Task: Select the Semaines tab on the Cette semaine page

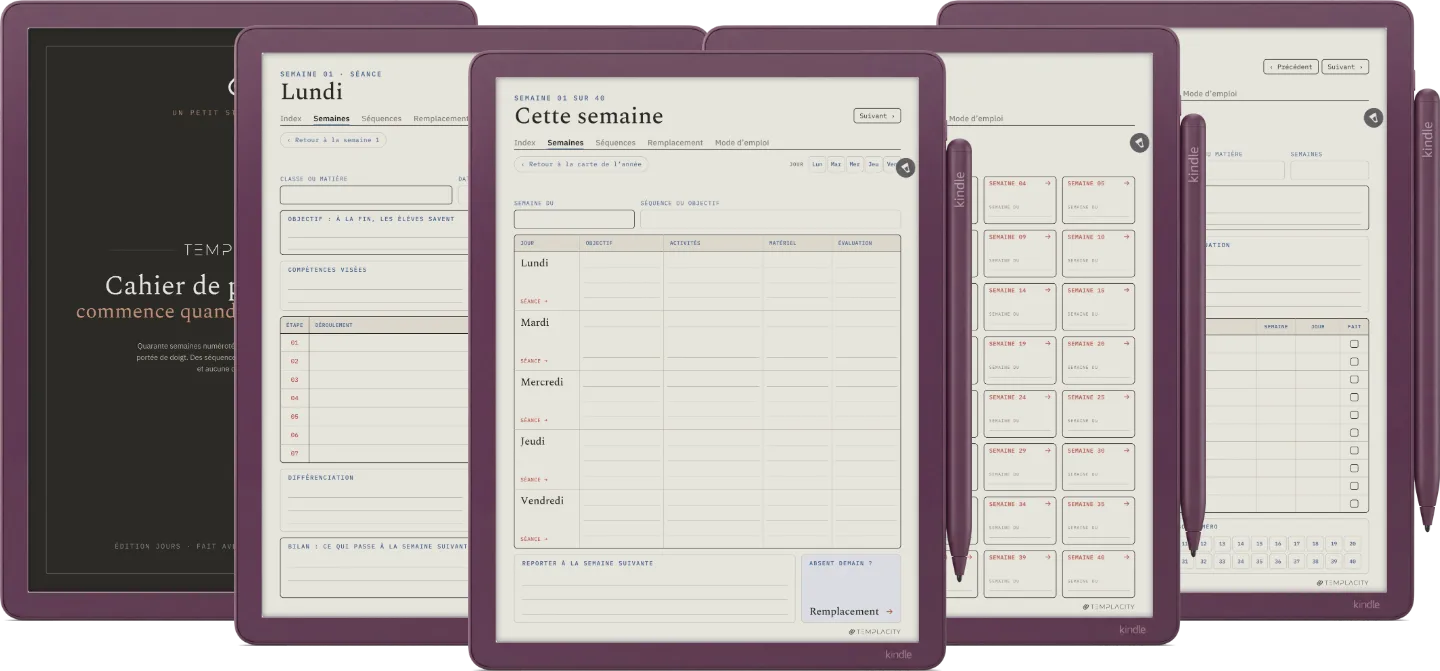Action: tap(565, 143)
